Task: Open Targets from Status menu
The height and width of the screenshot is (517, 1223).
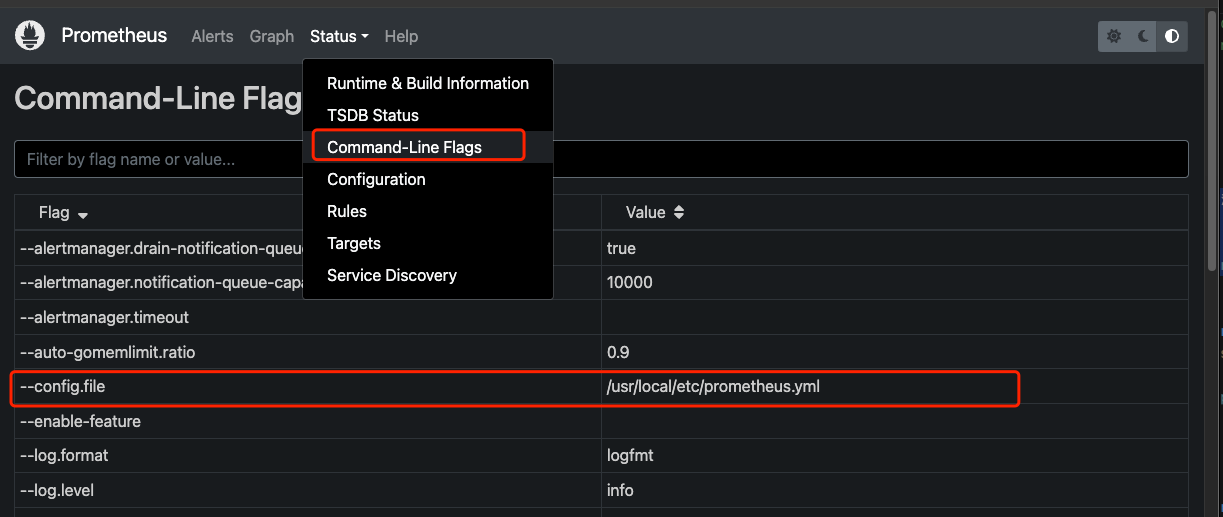Action: tap(354, 243)
